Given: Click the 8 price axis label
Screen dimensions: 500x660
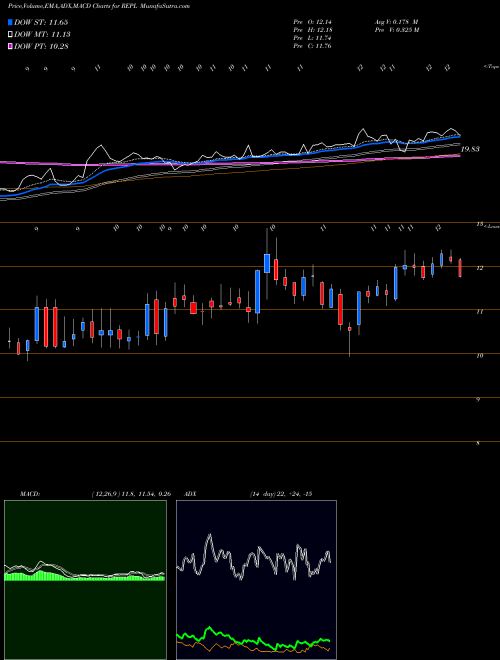Looking at the screenshot, I should point(478,443).
